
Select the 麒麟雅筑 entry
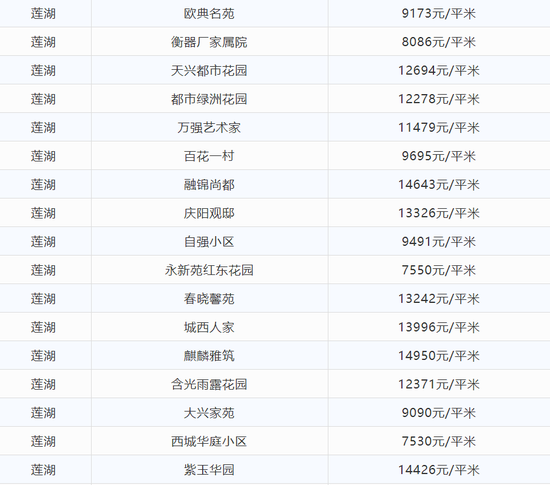click(x=209, y=356)
